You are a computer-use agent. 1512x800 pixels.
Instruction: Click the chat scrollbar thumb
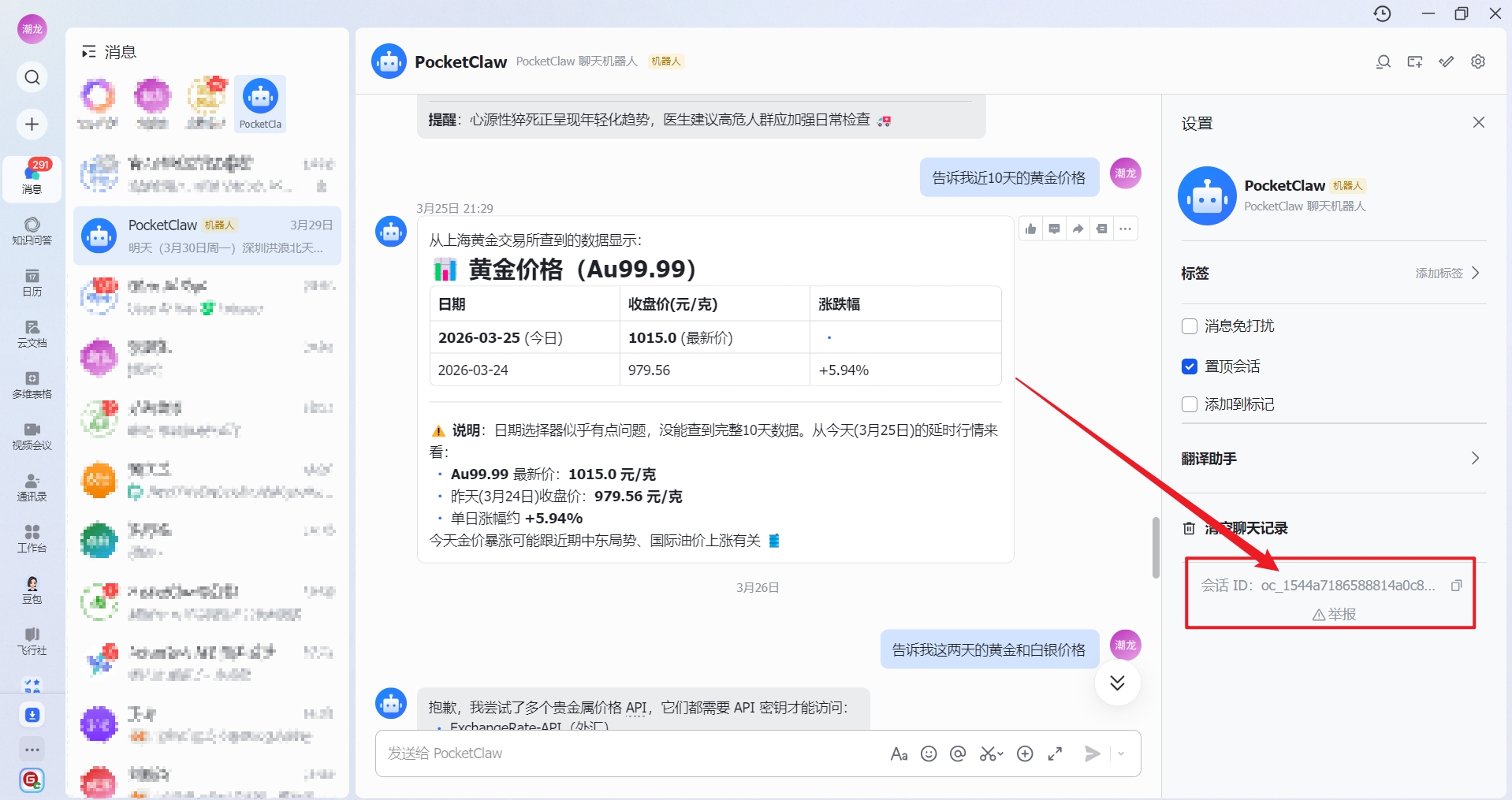[1156, 548]
